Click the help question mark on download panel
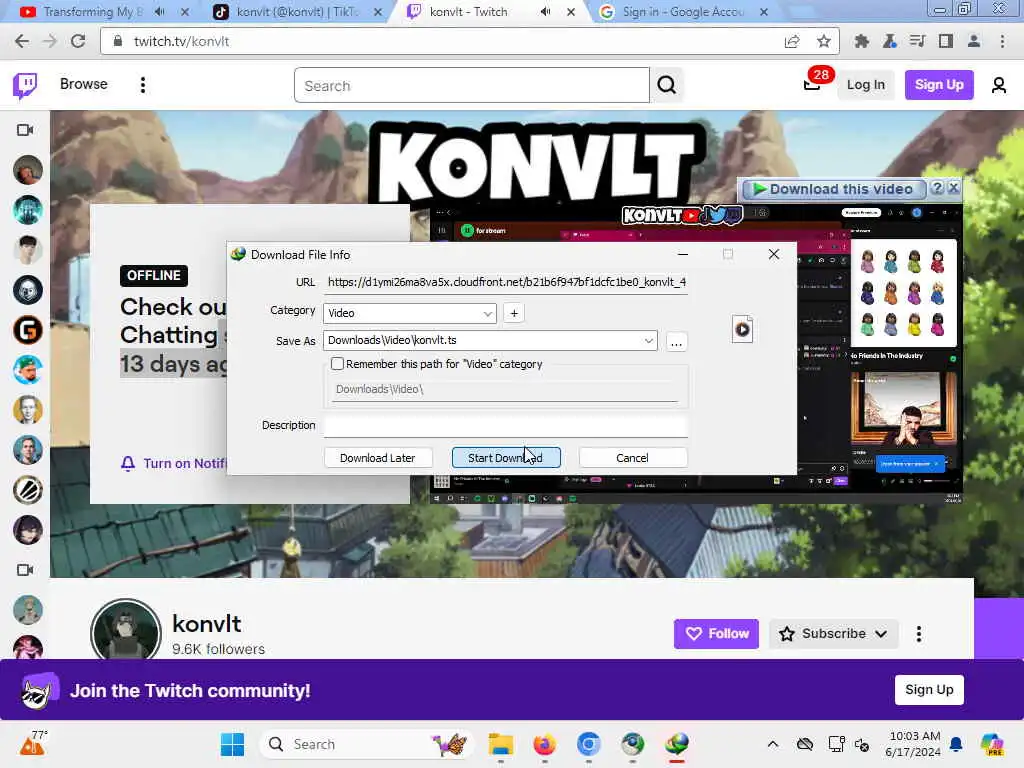 click(x=937, y=188)
